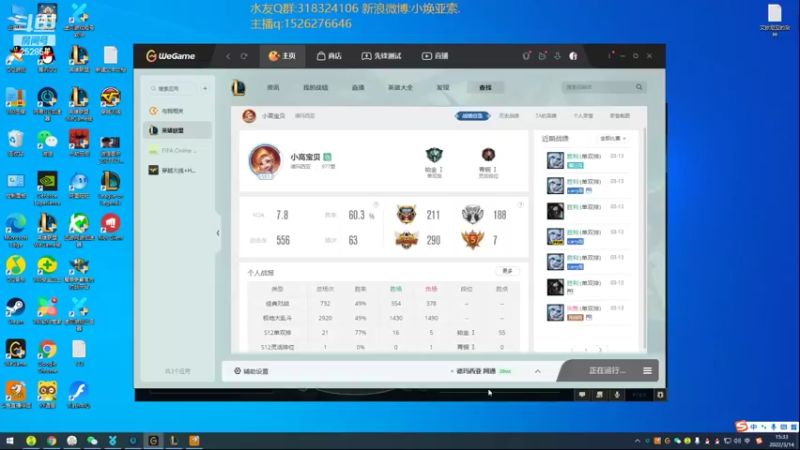Select the 战绩总览 overview pill tab

tap(472, 116)
